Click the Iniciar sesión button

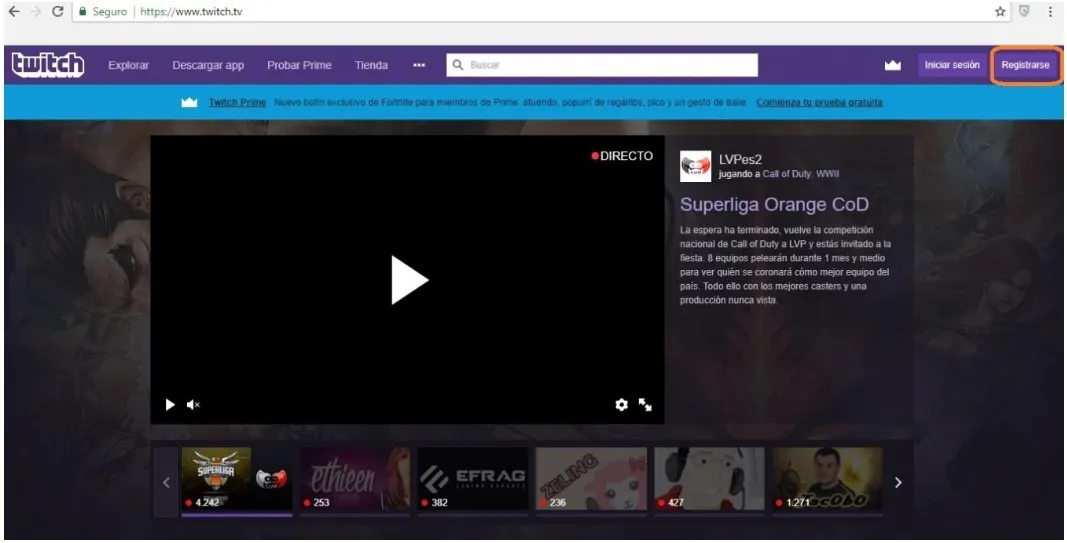tap(952, 65)
